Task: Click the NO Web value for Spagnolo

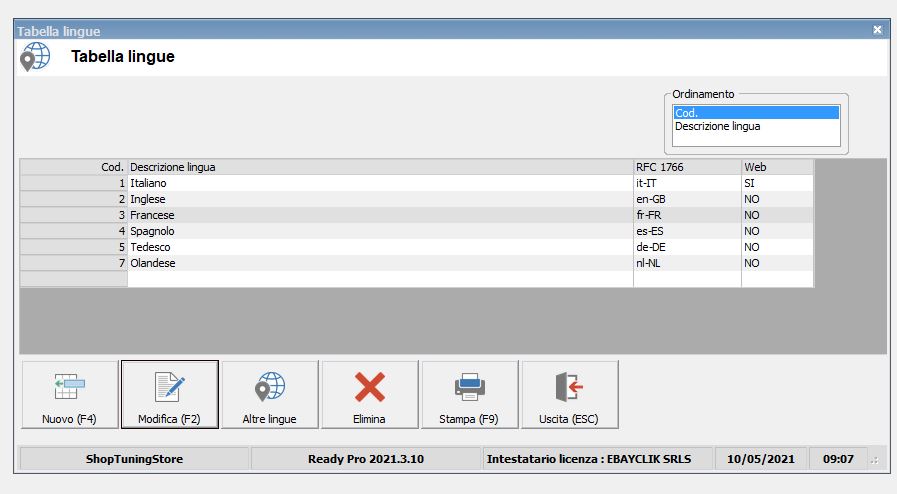Action: click(777, 231)
